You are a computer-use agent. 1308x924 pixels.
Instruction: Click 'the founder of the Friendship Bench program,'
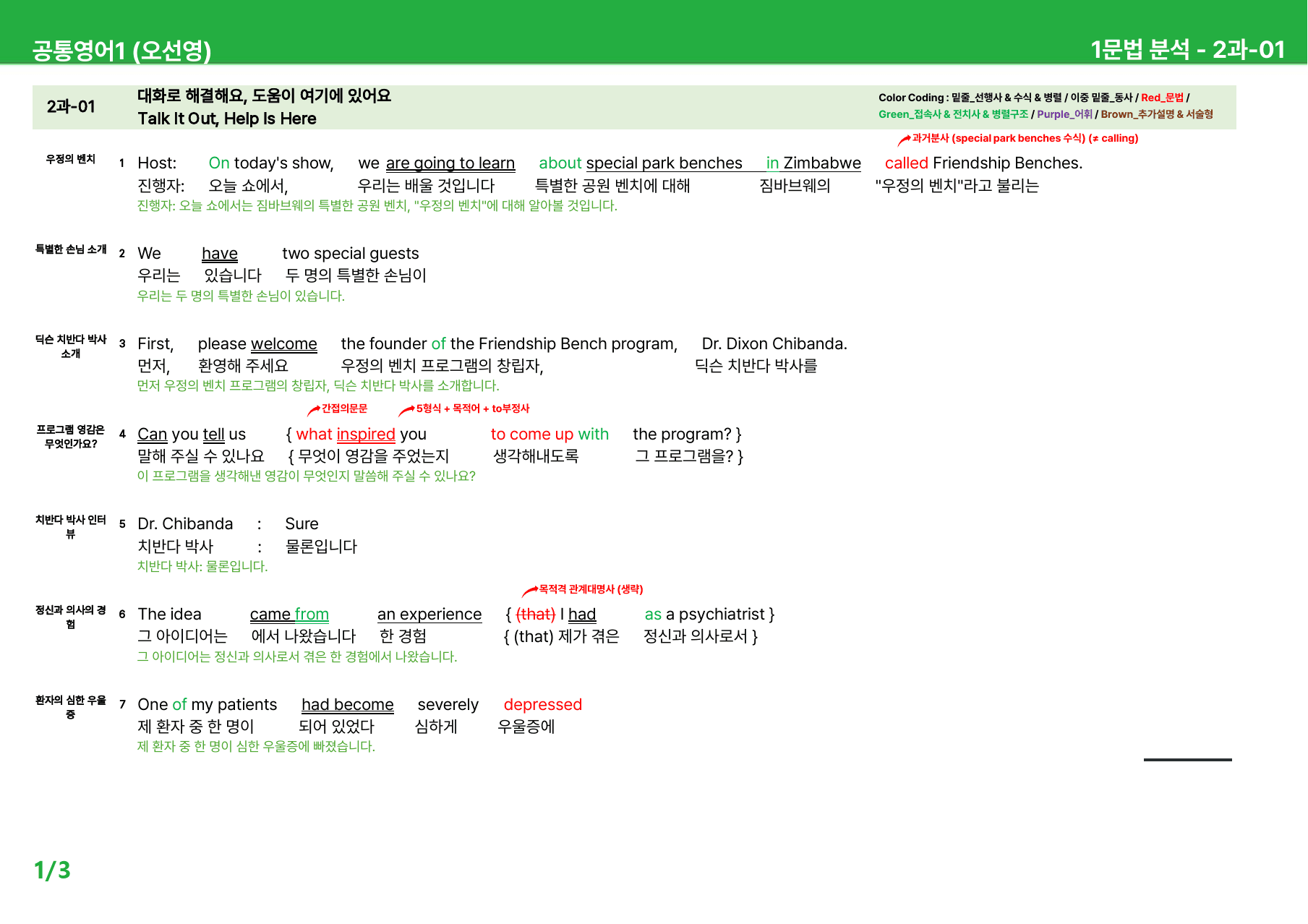(x=509, y=344)
